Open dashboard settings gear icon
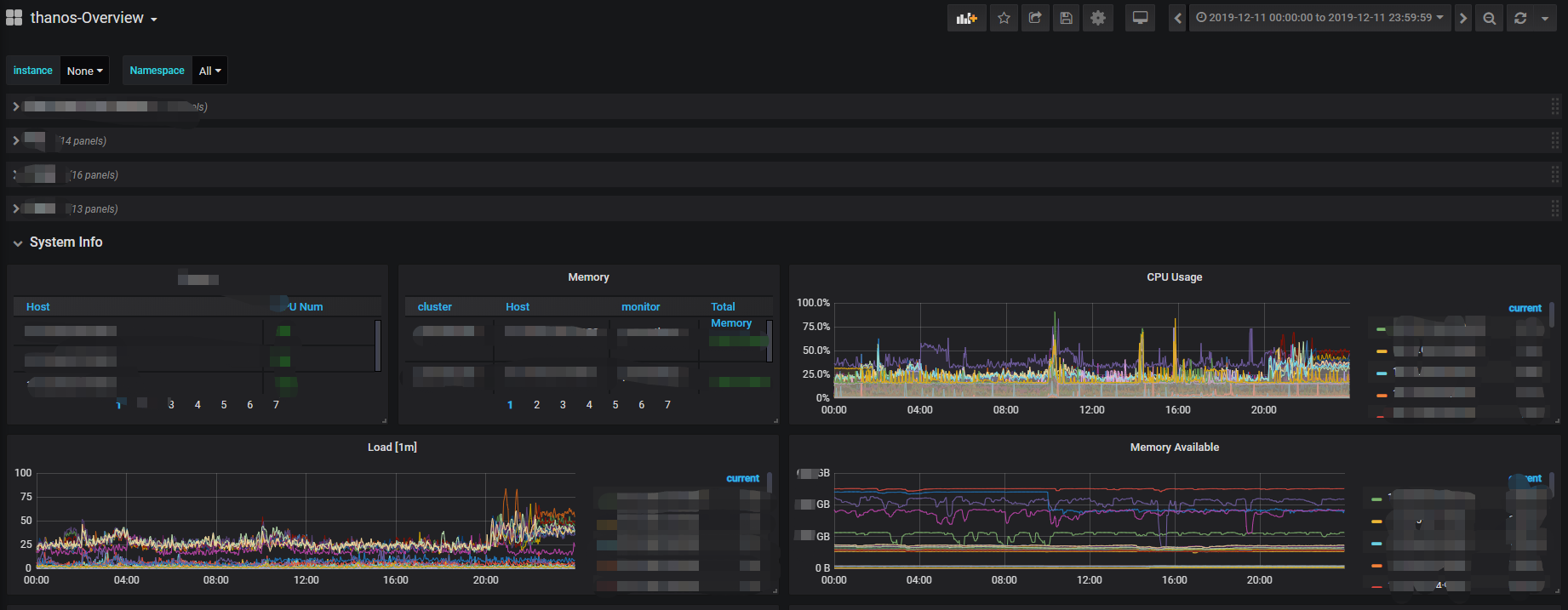The height and width of the screenshot is (610, 1568). tap(1098, 18)
